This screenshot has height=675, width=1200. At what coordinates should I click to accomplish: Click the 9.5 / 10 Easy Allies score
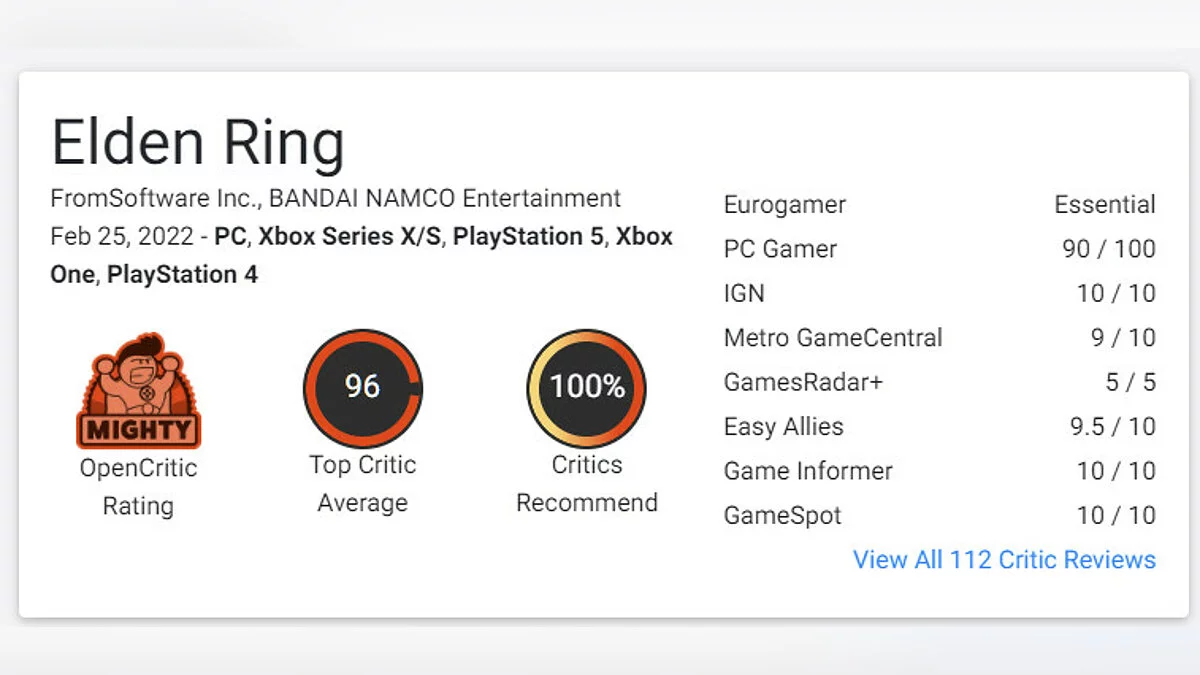coord(1112,426)
